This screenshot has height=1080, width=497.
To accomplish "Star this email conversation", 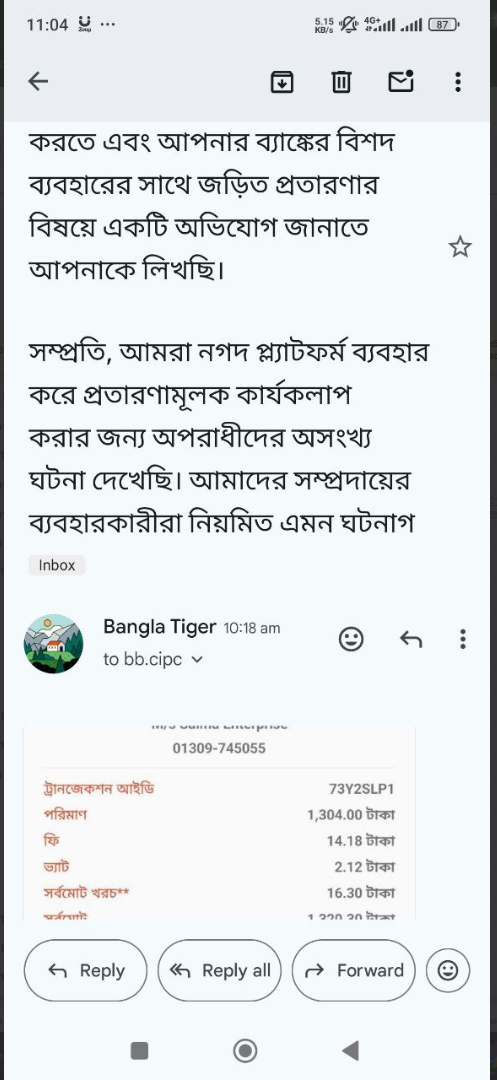I will click(460, 246).
